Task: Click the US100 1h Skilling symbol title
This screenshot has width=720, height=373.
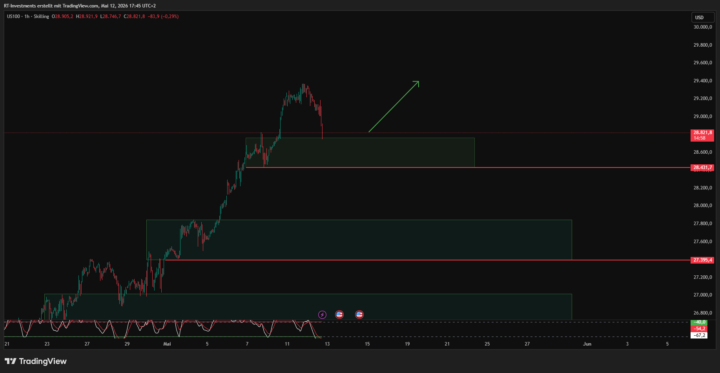Action: pos(28,17)
